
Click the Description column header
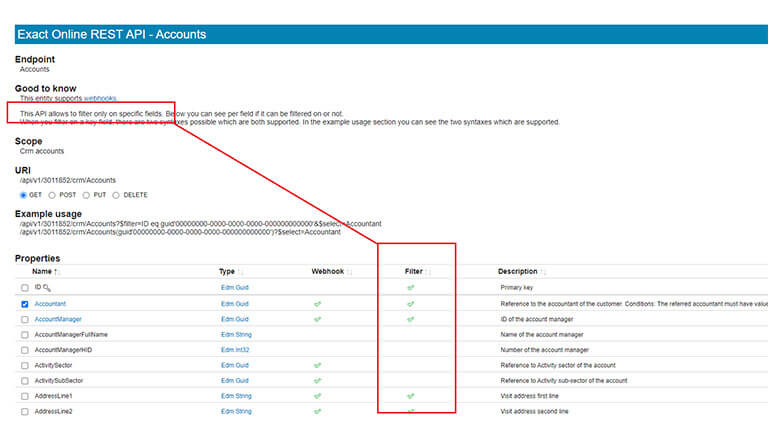[x=518, y=271]
